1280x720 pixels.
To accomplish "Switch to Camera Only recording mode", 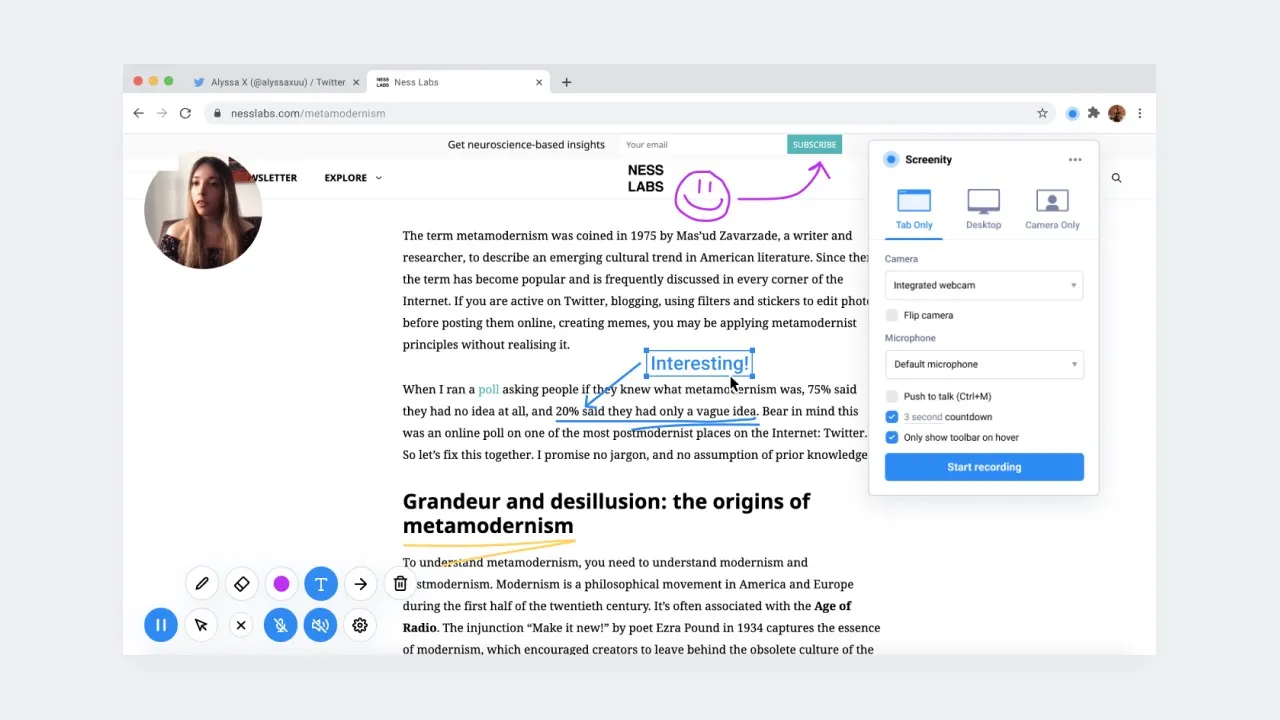I will 1052,209.
